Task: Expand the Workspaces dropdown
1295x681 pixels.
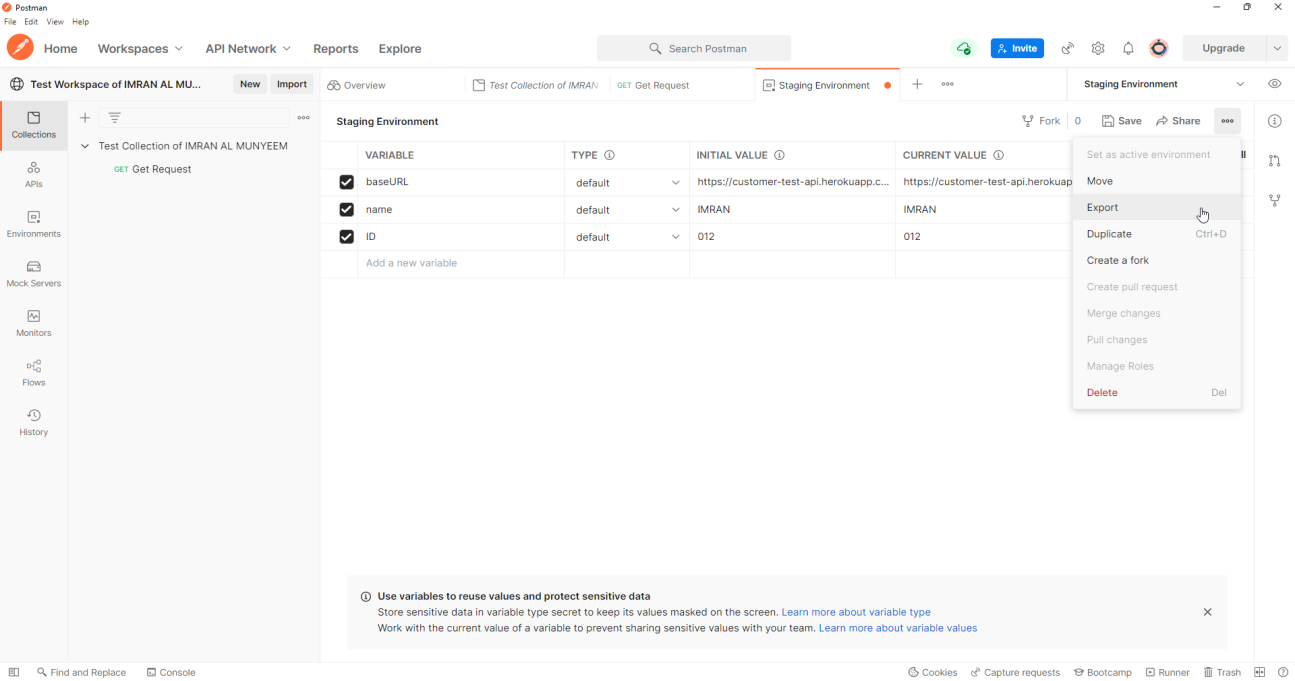Action: [x=140, y=48]
